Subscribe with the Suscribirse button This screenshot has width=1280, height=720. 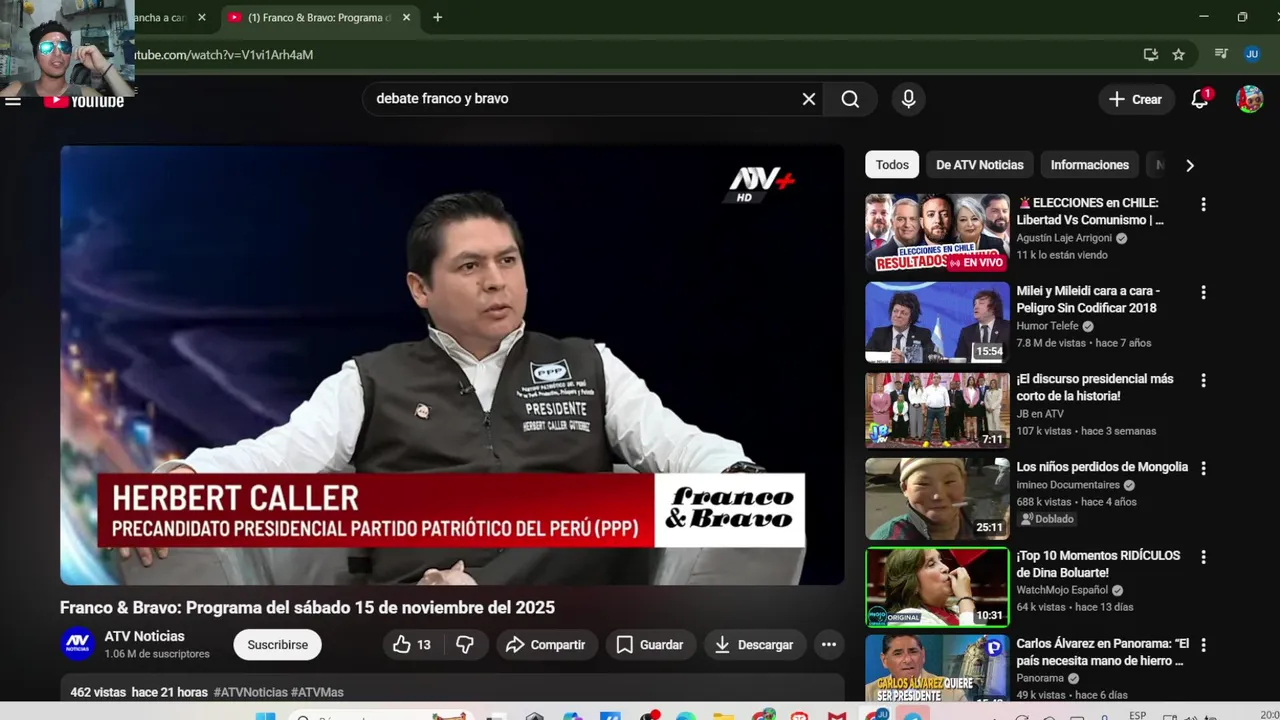point(278,645)
